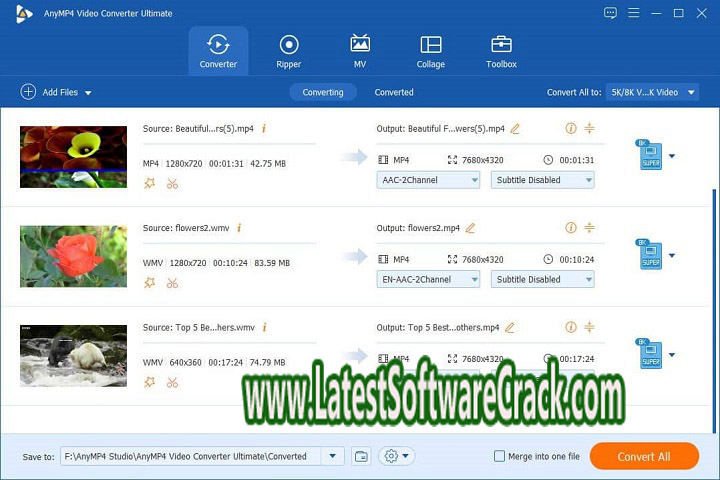Select the Converting tab
Screen dimensions: 720x480
[x=323, y=92]
